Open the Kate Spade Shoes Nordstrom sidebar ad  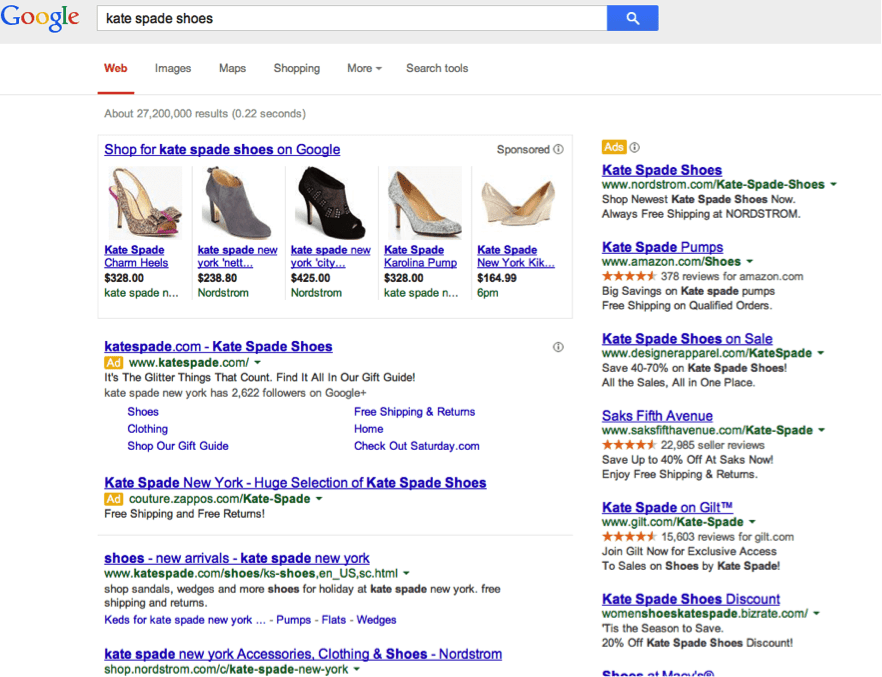pos(662,170)
